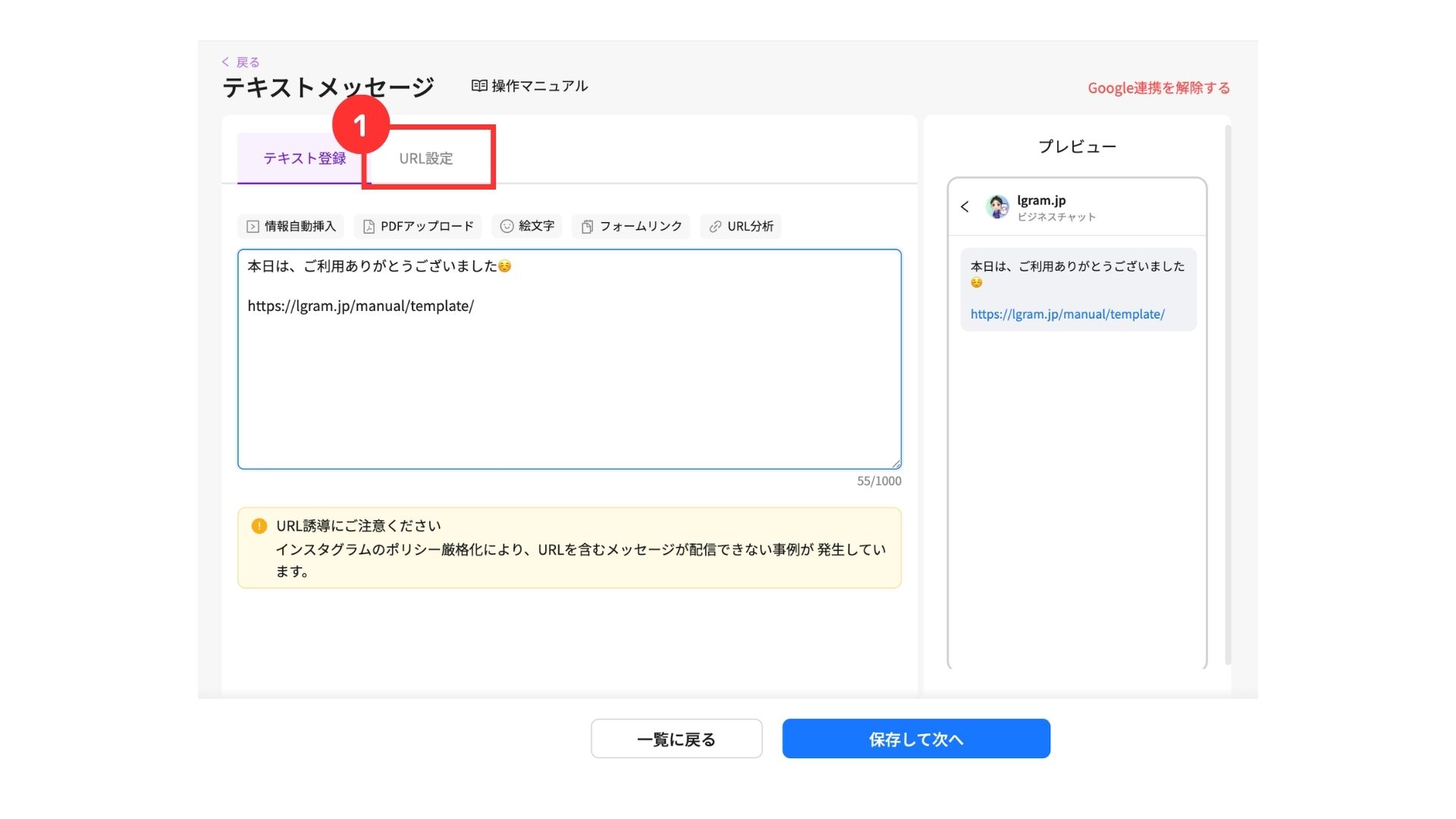The height and width of the screenshot is (819, 1456).
Task: Click the 一覧に戻る button
Action: click(x=676, y=739)
